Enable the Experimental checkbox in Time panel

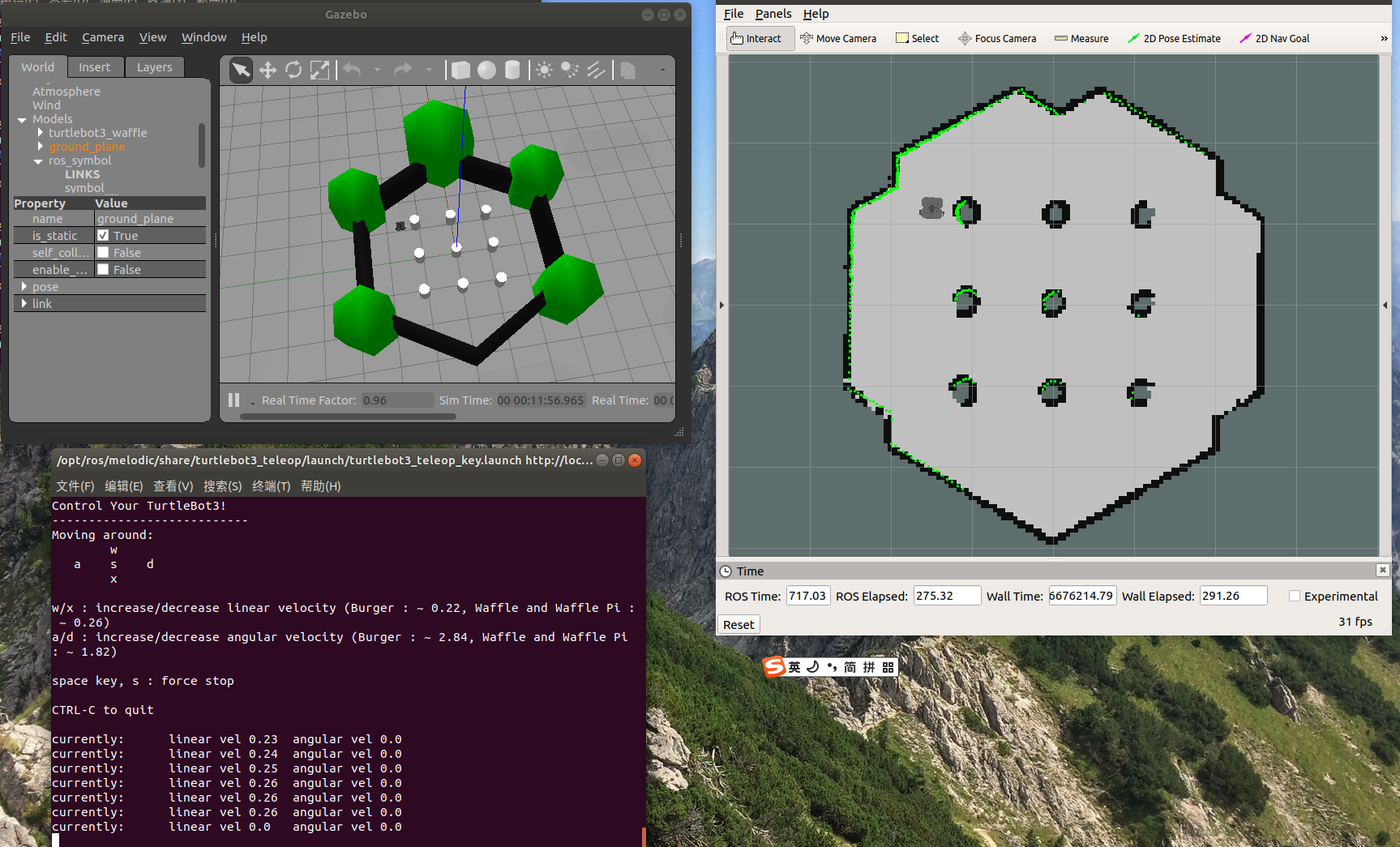click(x=1295, y=596)
